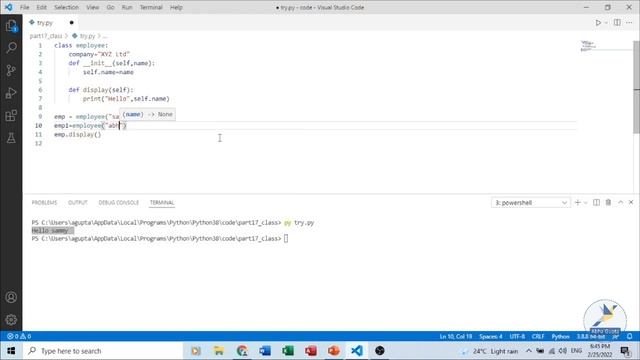Open the Go menu
Viewport: 640px width, 360px height.
(x=110, y=7)
